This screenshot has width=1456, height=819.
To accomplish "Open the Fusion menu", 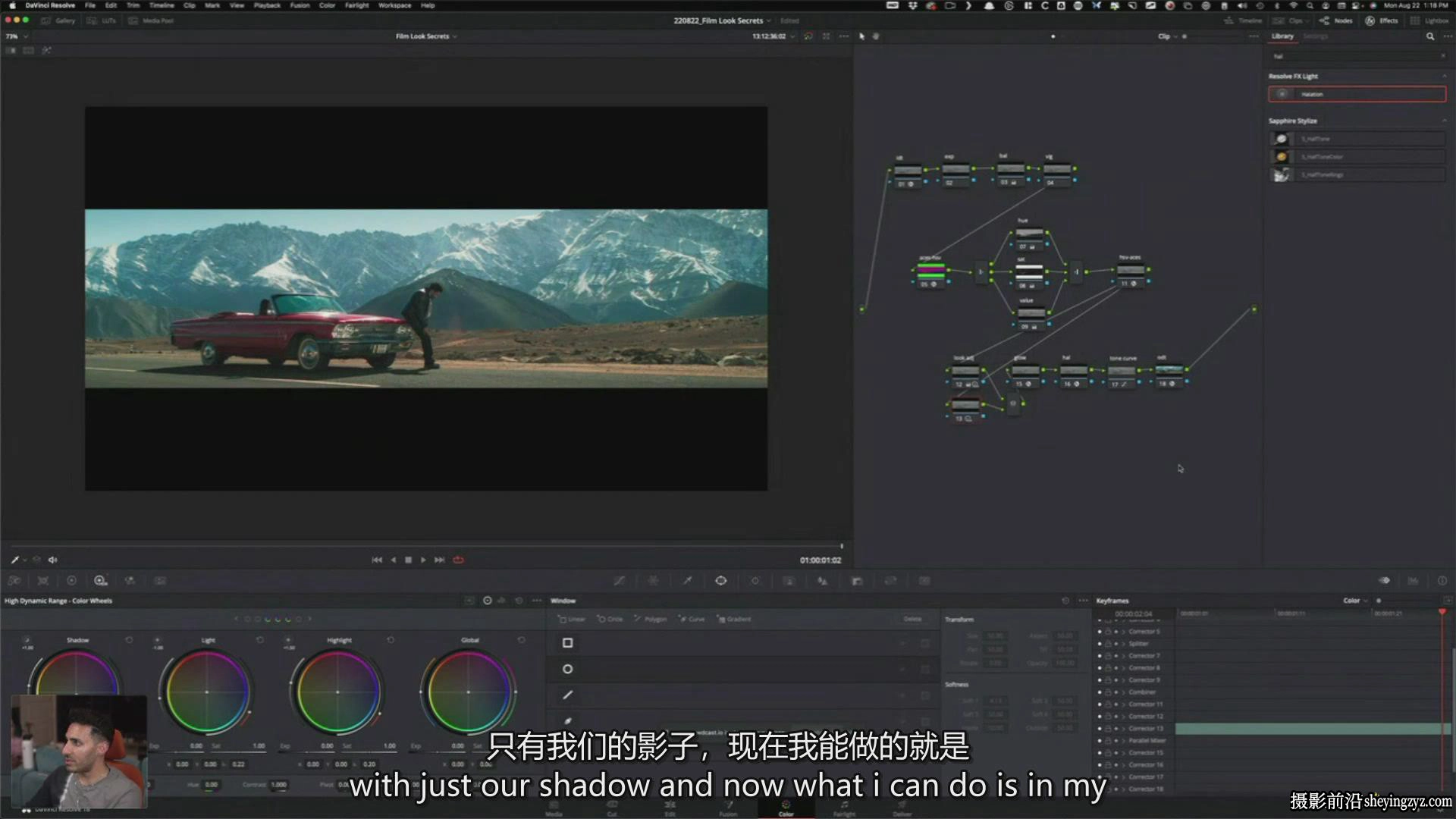I will (300, 5).
